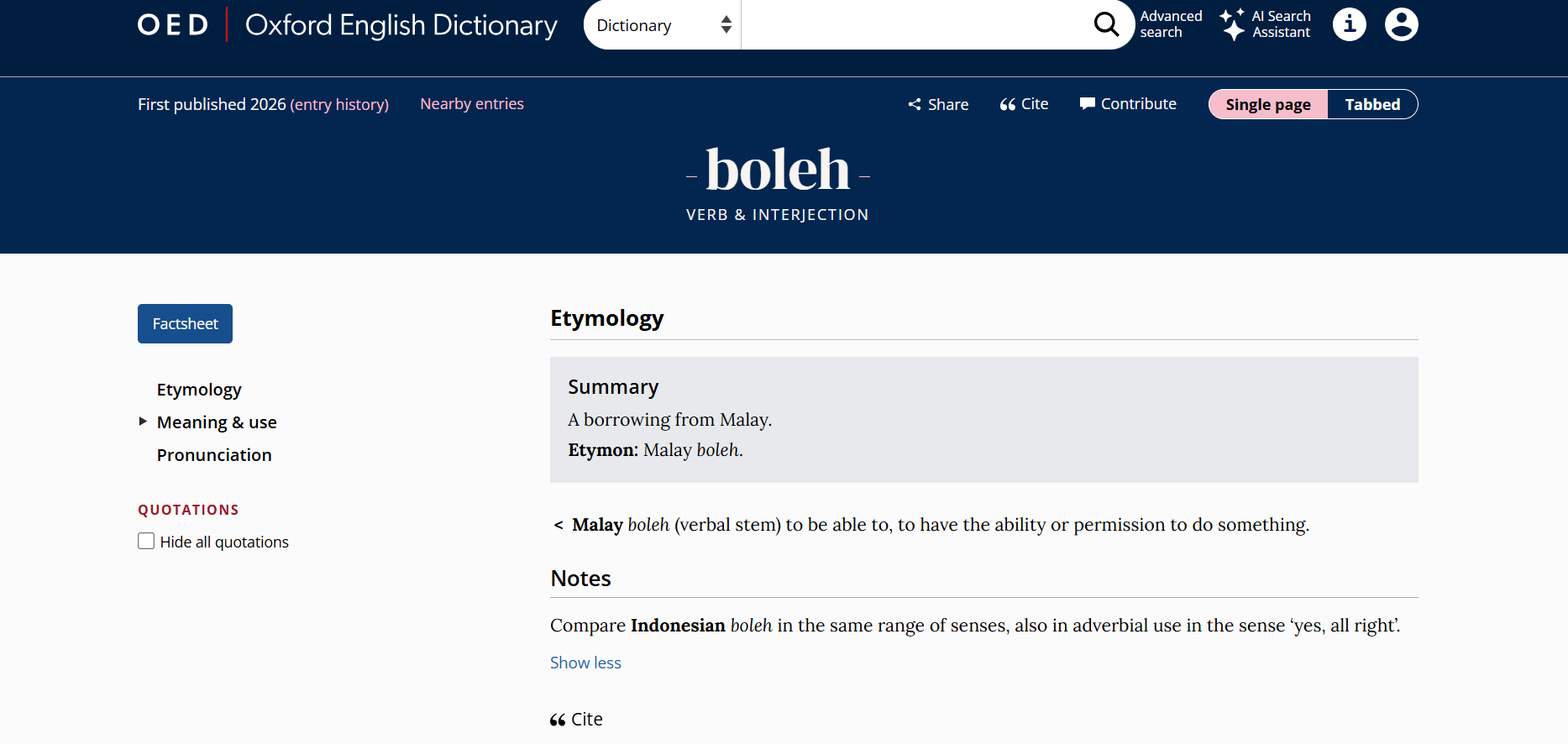
Task: Open the user account icon
Action: pyautogui.click(x=1401, y=24)
